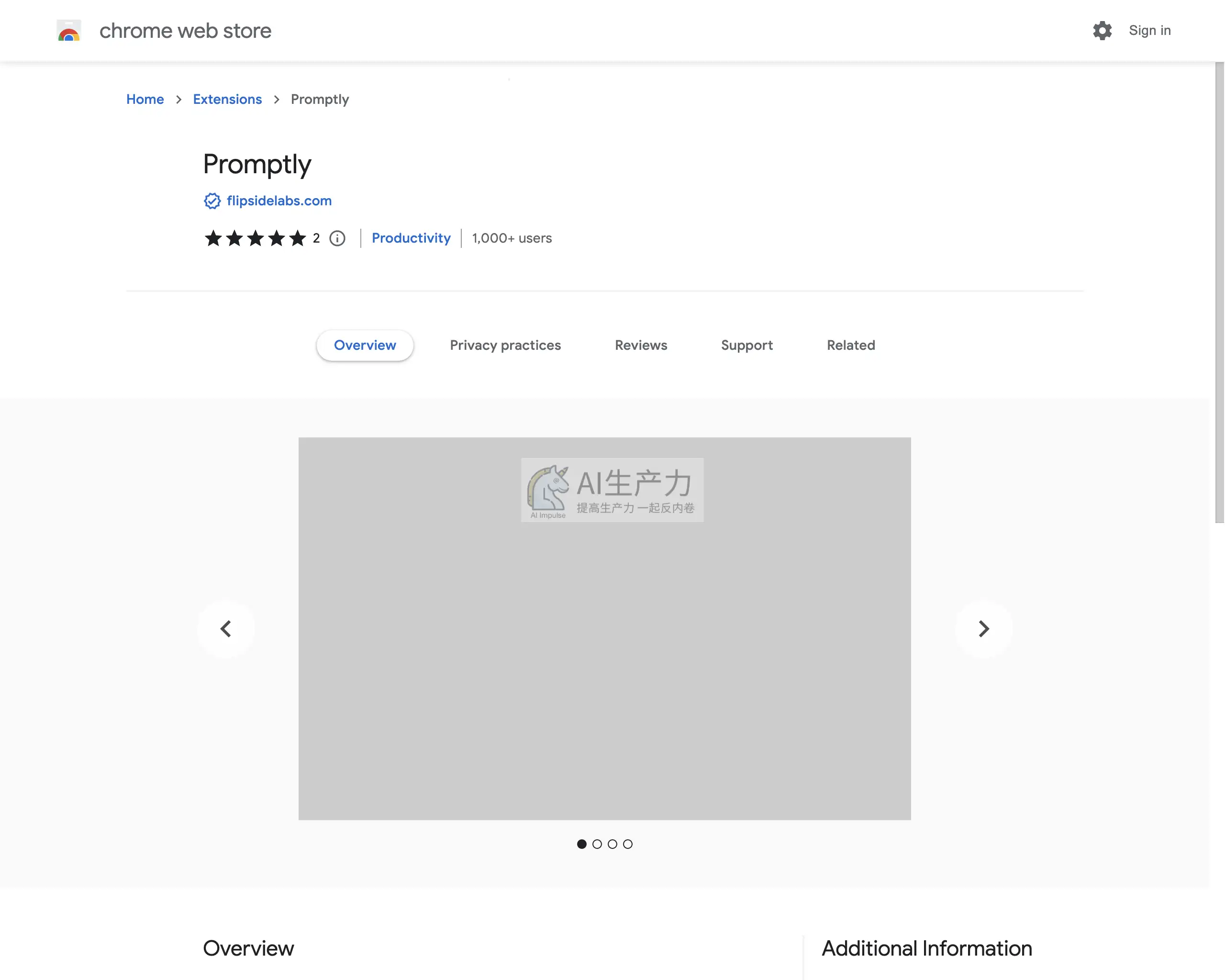Click the five-star rating display

point(255,239)
